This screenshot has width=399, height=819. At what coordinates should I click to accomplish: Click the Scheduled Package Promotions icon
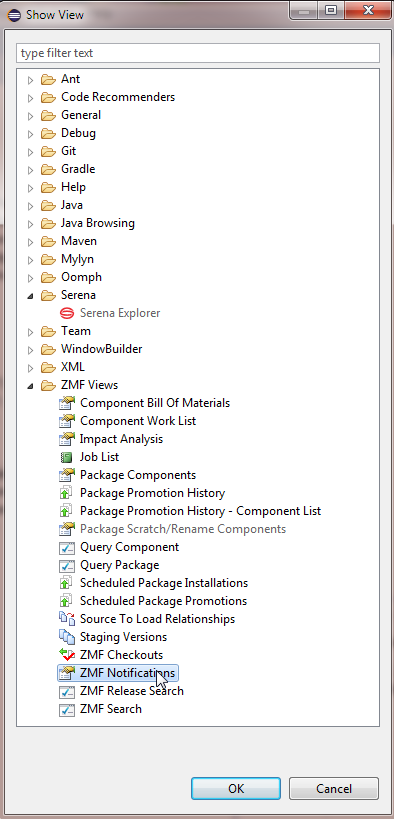[66, 601]
